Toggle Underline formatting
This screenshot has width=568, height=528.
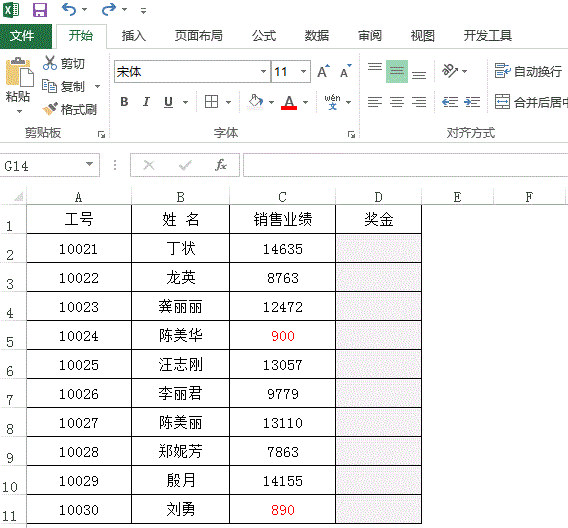168,102
